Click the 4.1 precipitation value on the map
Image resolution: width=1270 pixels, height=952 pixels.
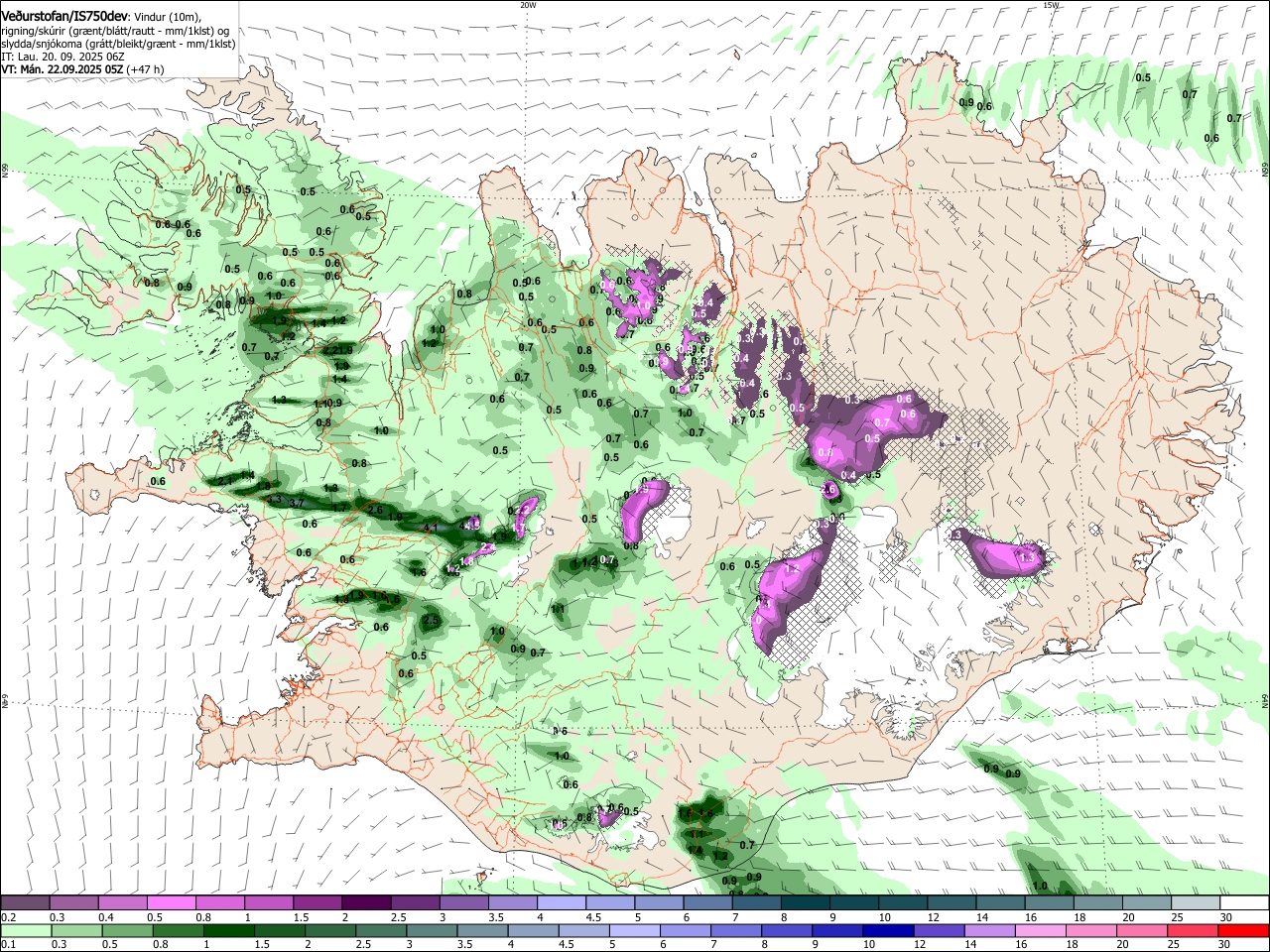click(x=431, y=529)
